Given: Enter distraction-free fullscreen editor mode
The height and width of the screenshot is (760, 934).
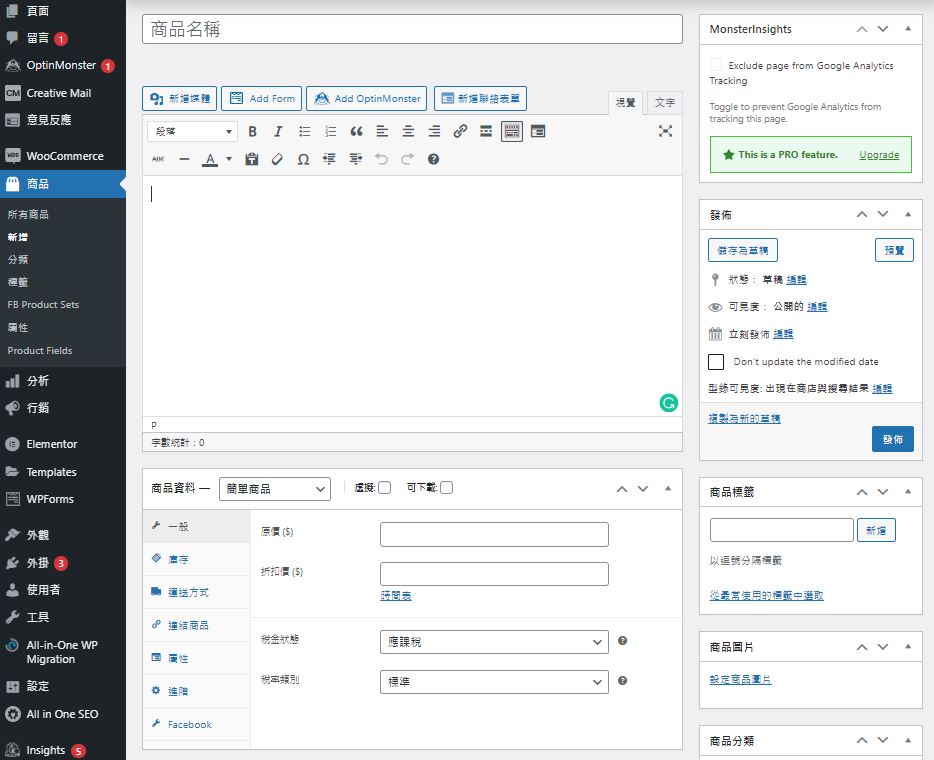Looking at the screenshot, I should (666, 131).
